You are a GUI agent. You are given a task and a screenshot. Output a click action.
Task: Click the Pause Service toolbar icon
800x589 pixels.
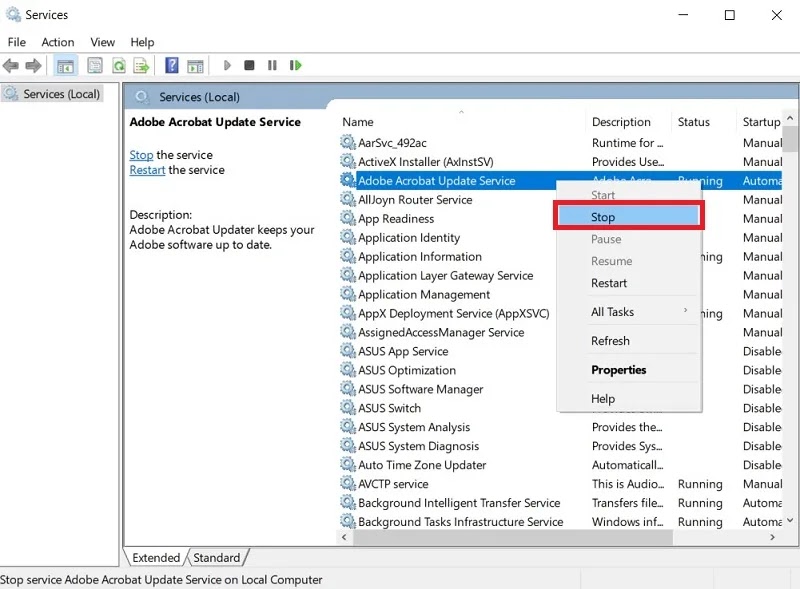(272, 65)
